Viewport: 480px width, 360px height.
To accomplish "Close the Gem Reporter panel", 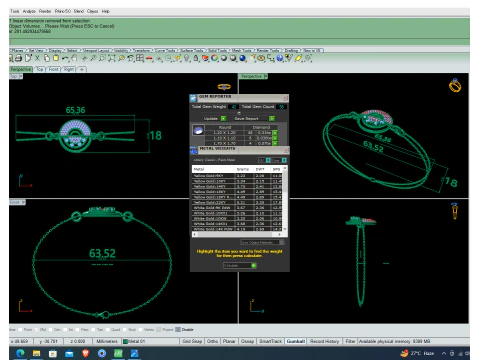I will (x=285, y=98).
